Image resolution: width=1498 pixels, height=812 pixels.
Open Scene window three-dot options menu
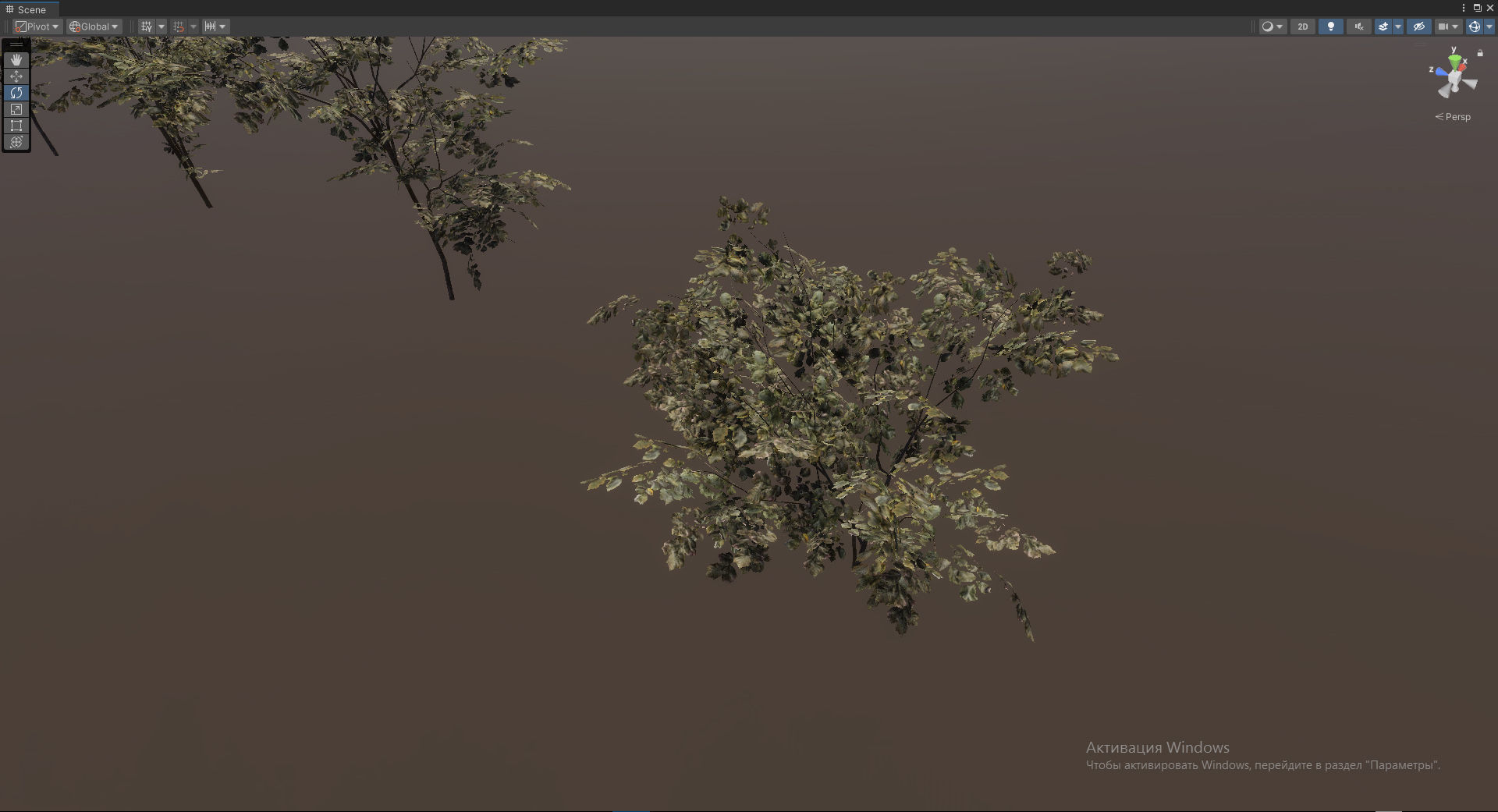click(x=1464, y=8)
